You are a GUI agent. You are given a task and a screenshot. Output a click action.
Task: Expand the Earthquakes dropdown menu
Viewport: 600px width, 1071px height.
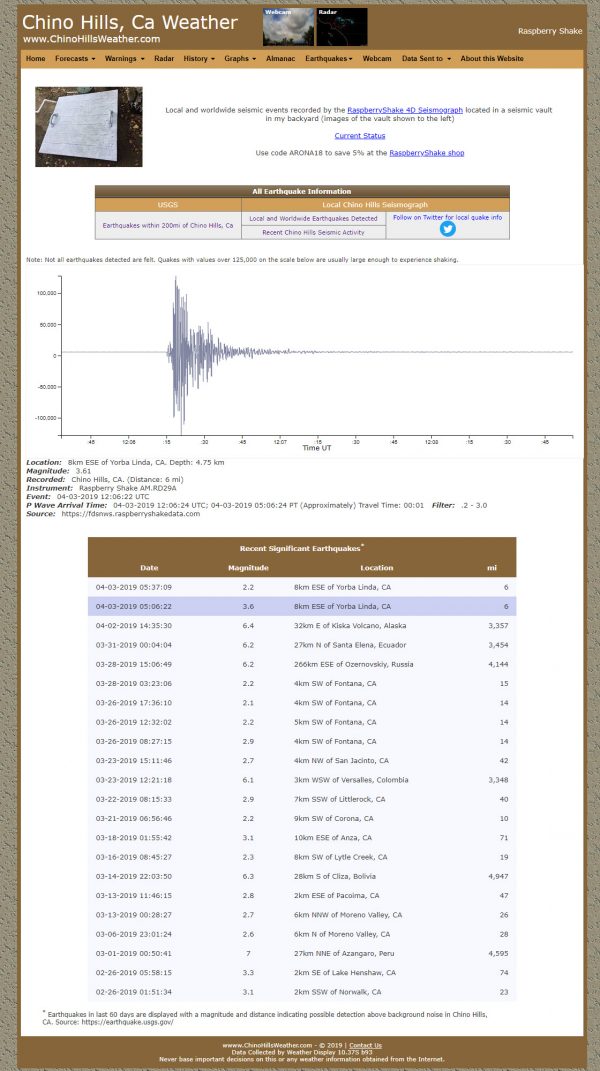click(329, 59)
